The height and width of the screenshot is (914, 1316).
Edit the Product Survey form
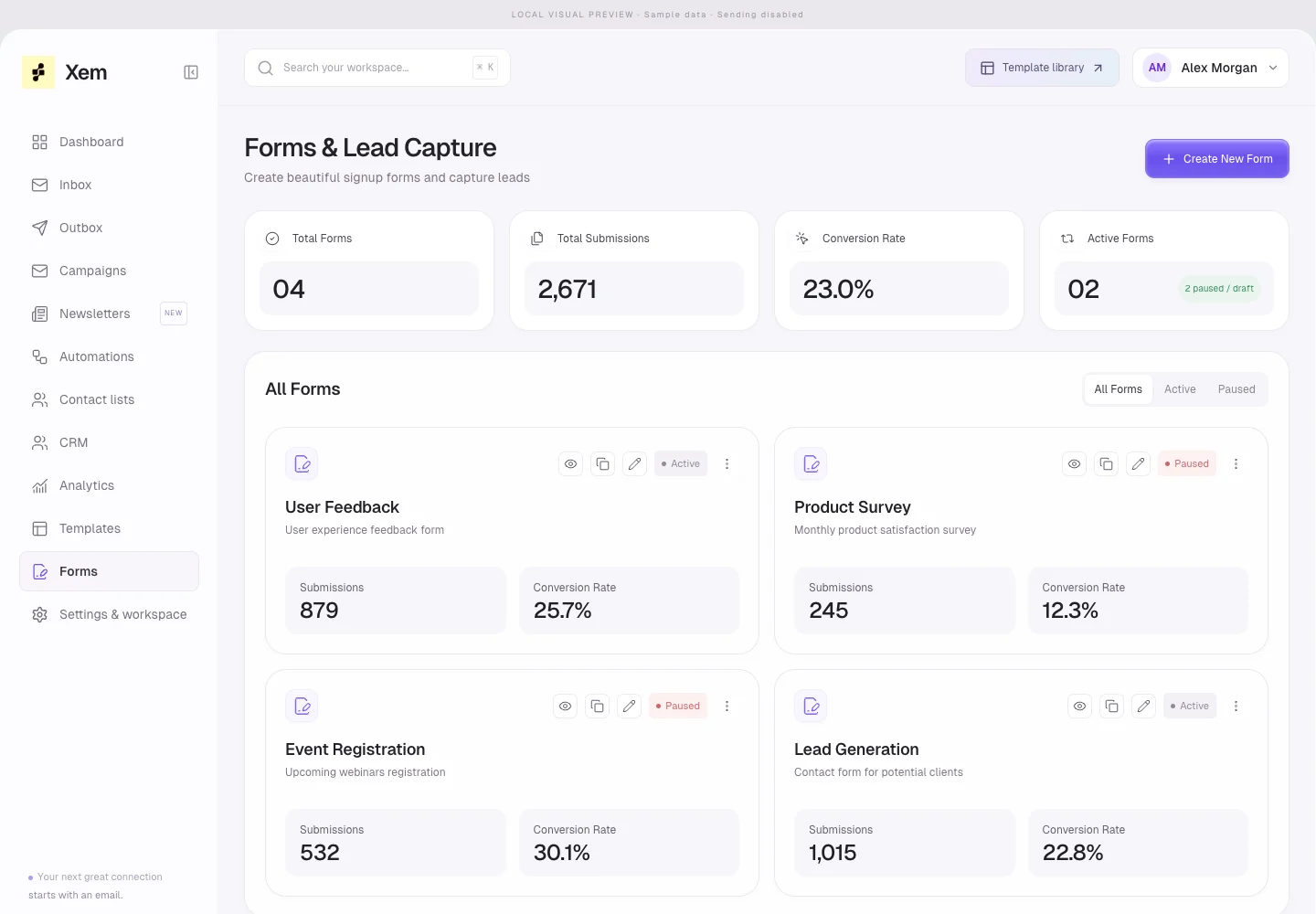pos(1139,464)
